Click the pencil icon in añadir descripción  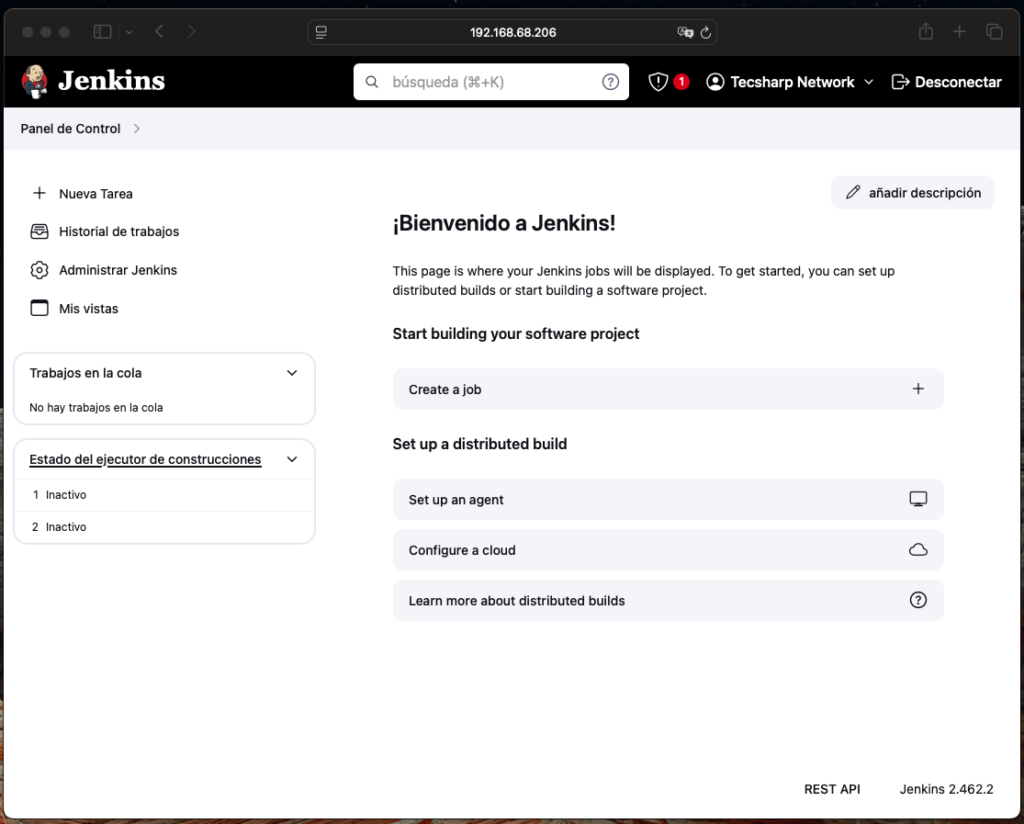[853, 192]
